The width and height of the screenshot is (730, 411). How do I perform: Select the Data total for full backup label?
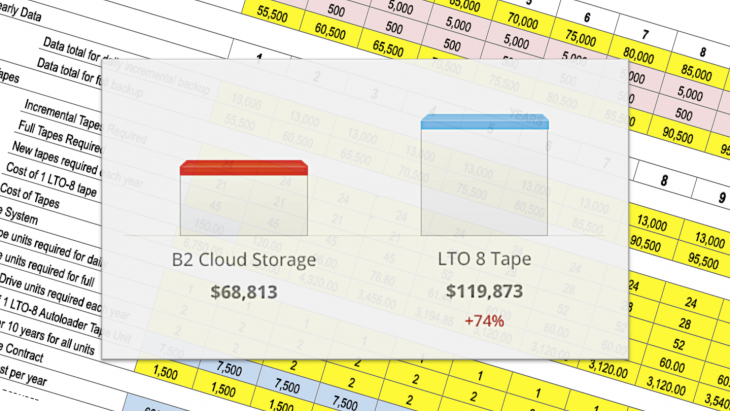pos(90,78)
